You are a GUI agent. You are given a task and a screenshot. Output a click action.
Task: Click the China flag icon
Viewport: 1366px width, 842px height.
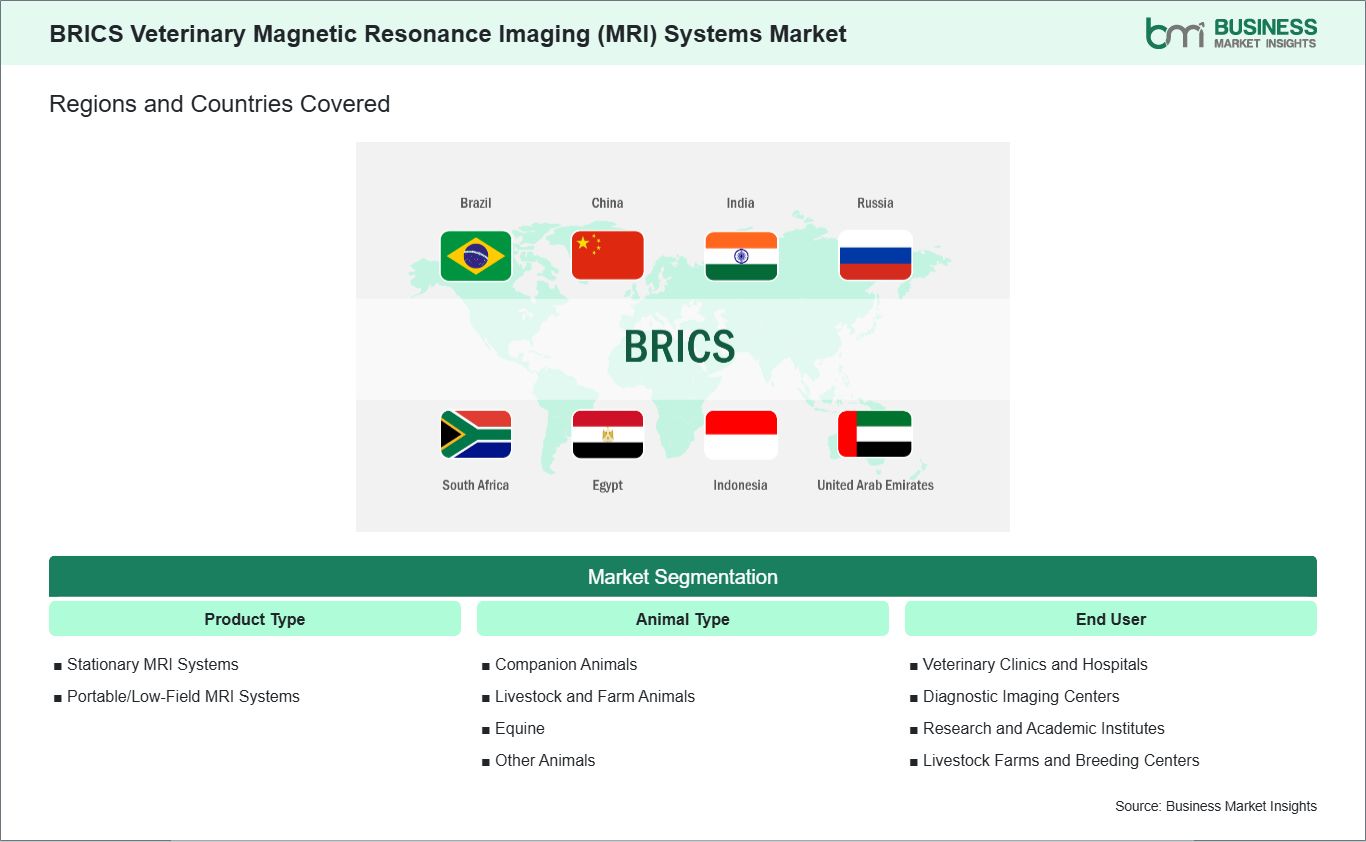608,256
